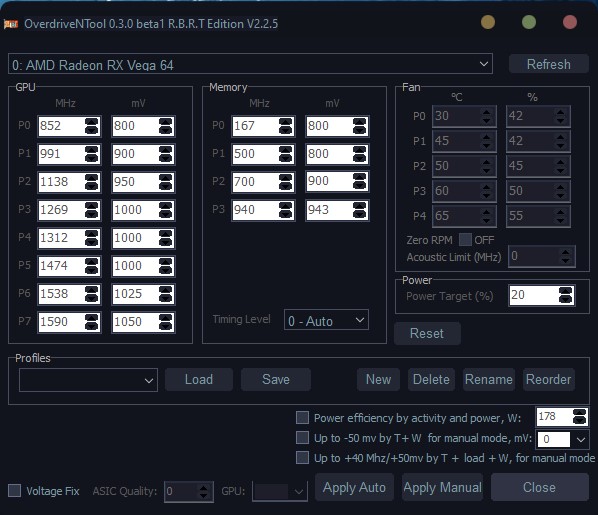Viewport: 598px width, 515px height.
Task: Click the Save profile button
Action: coord(276,380)
